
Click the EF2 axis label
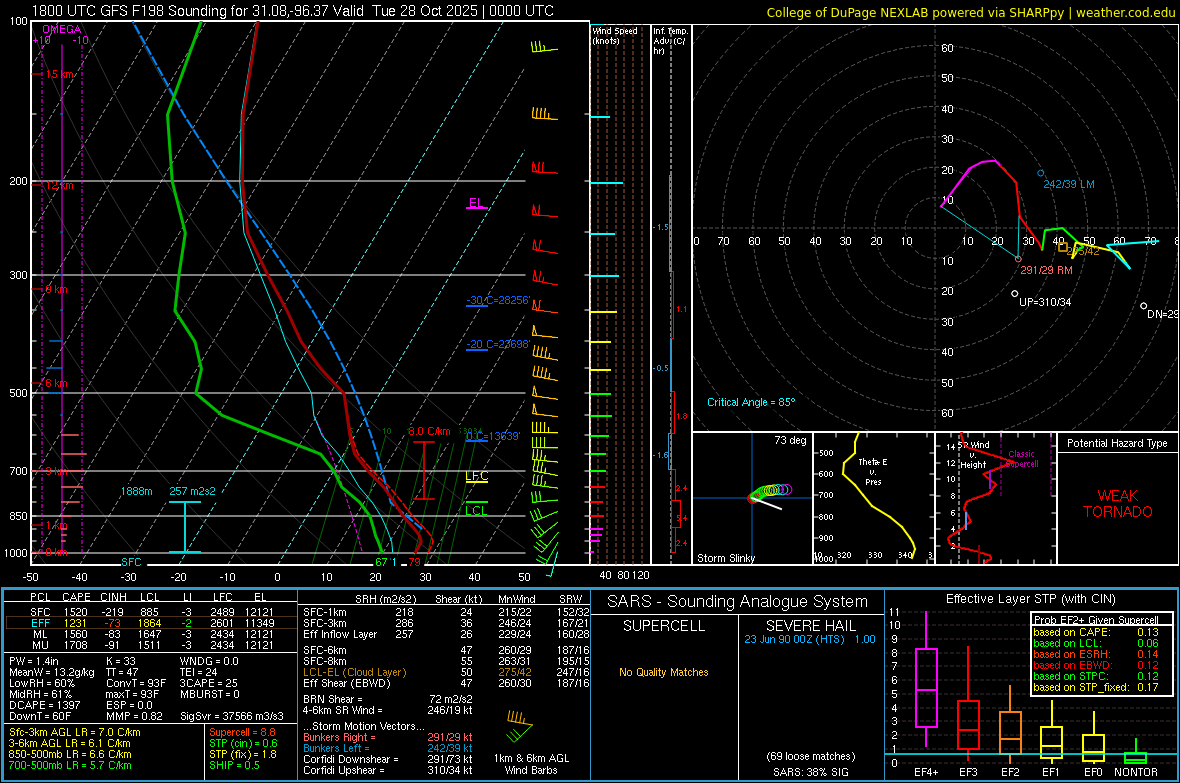click(x=1010, y=772)
